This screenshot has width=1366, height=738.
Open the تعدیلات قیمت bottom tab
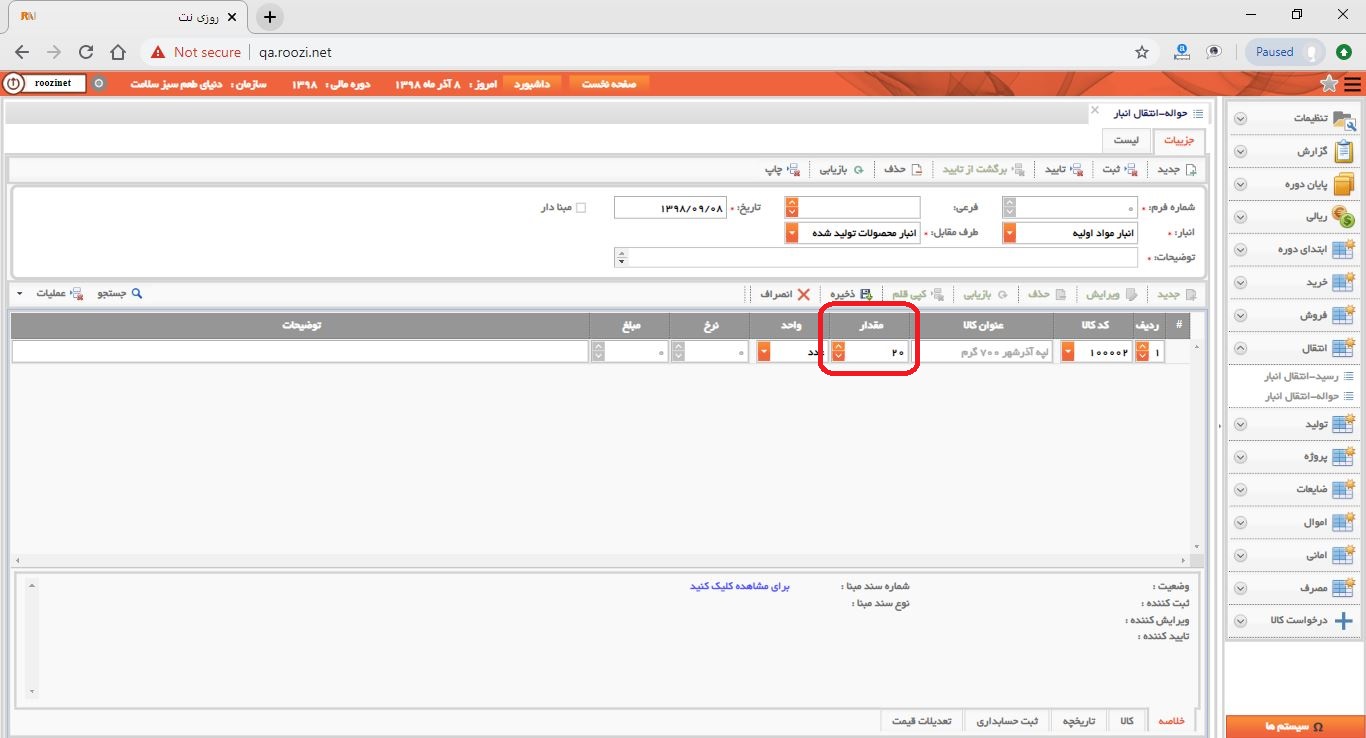tap(924, 721)
